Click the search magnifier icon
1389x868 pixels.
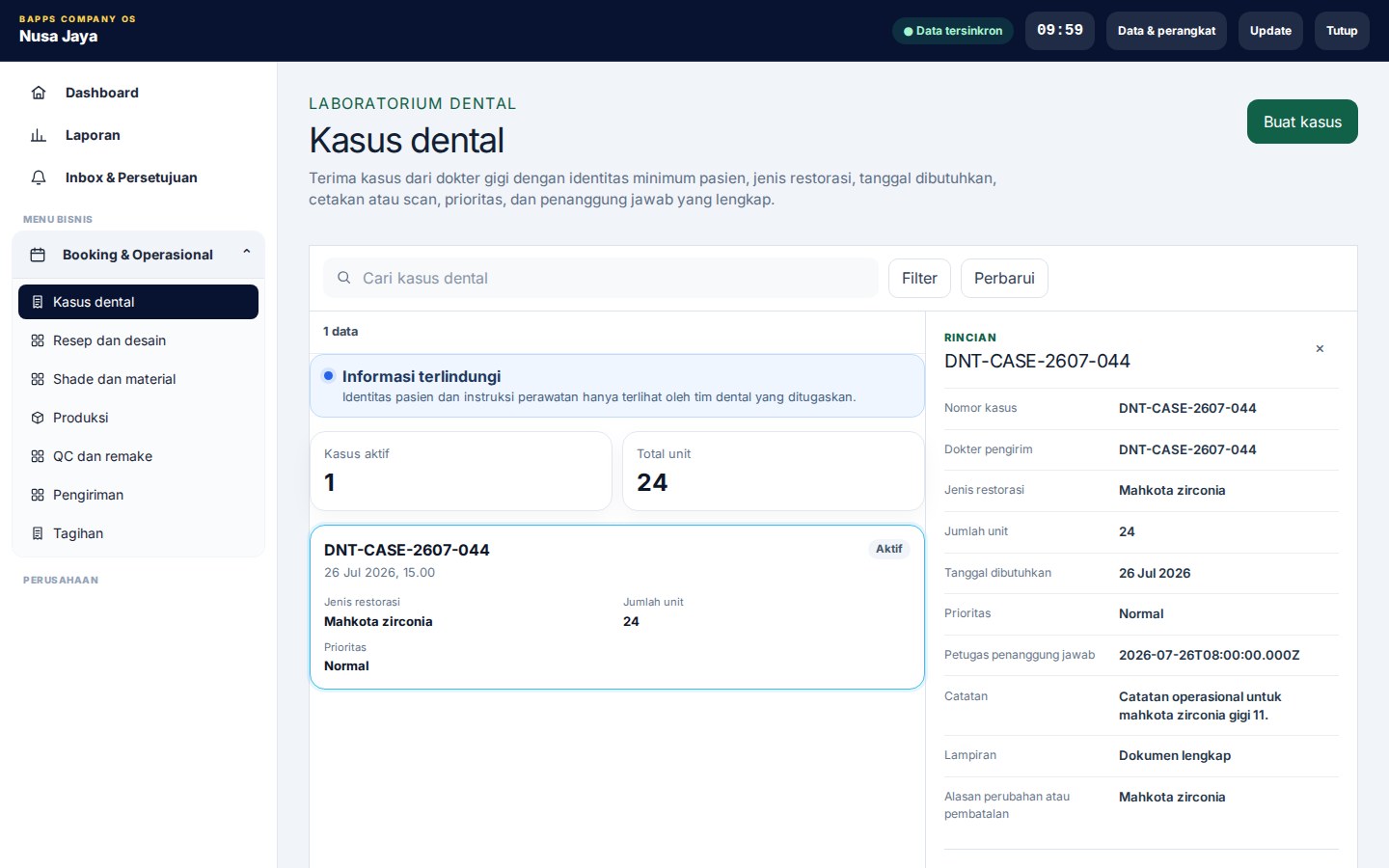(343, 278)
